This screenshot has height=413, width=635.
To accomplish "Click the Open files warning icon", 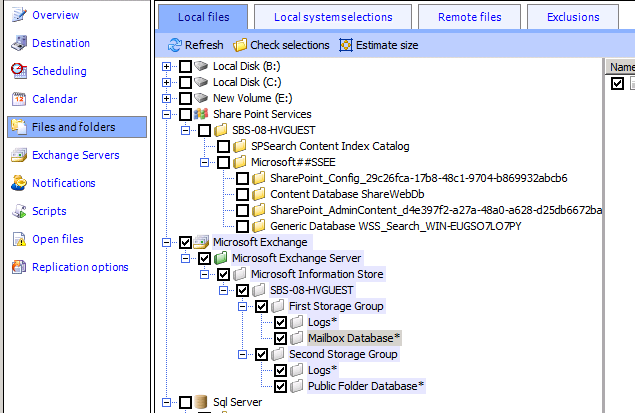I will 19,239.
